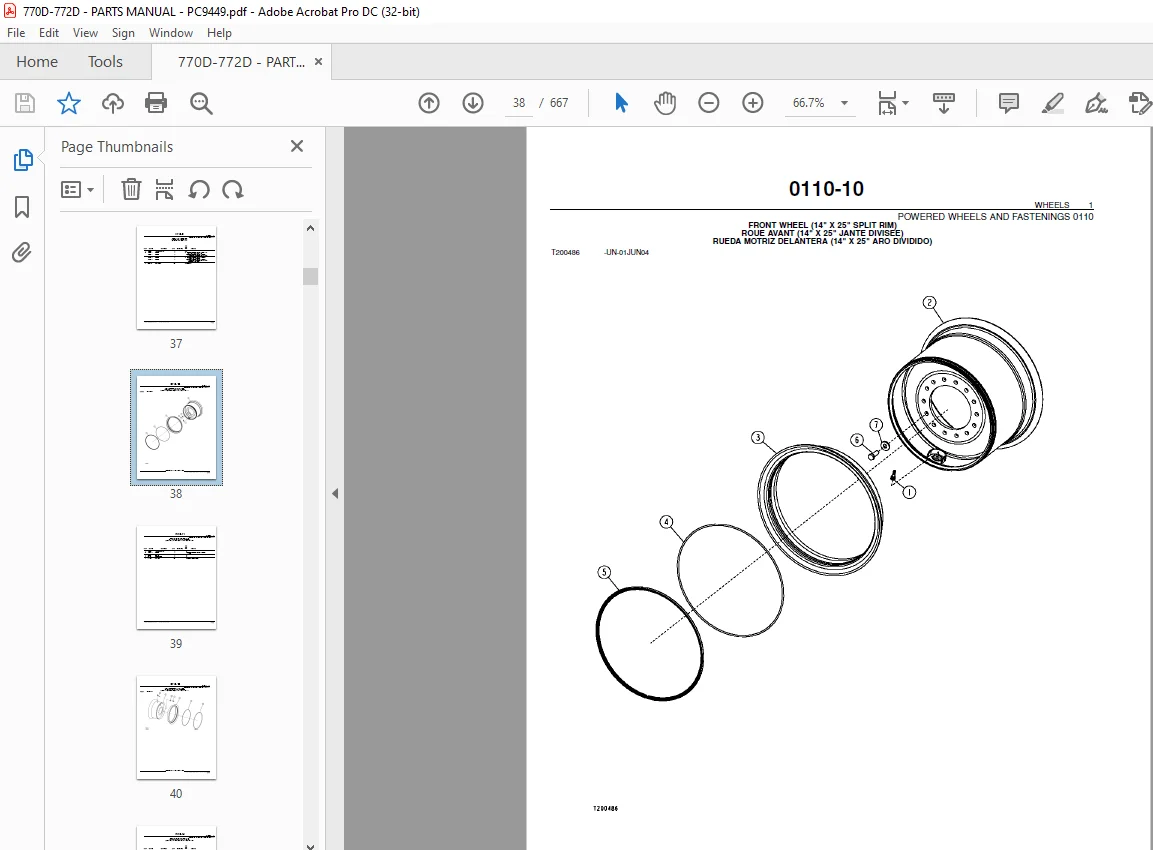The image size is (1153, 850).
Task: Open thumbnail options dropdown menu
Action: (77, 190)
